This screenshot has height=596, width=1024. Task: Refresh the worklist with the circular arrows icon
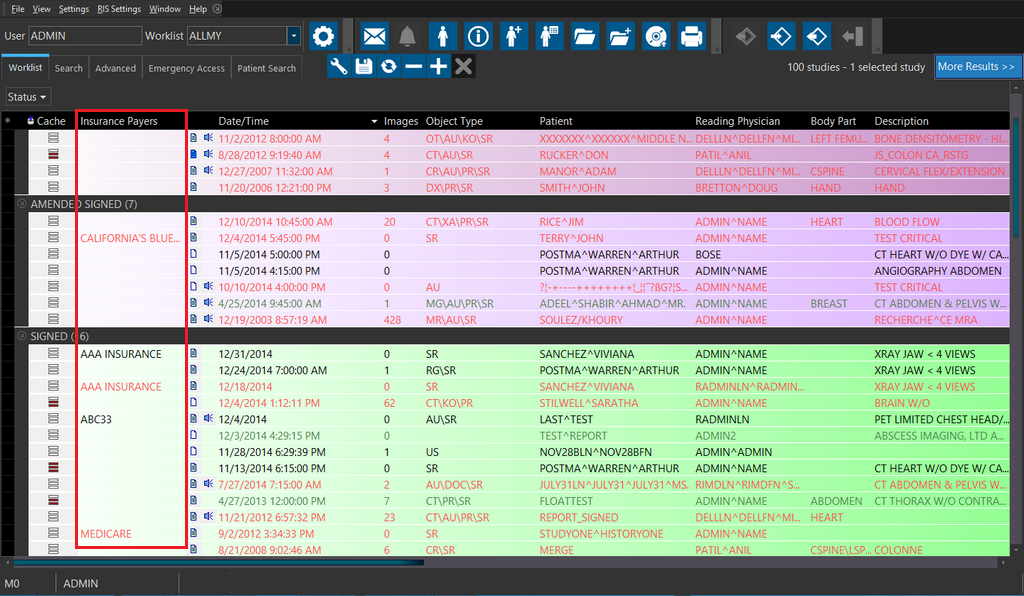[x=388, y=67]
